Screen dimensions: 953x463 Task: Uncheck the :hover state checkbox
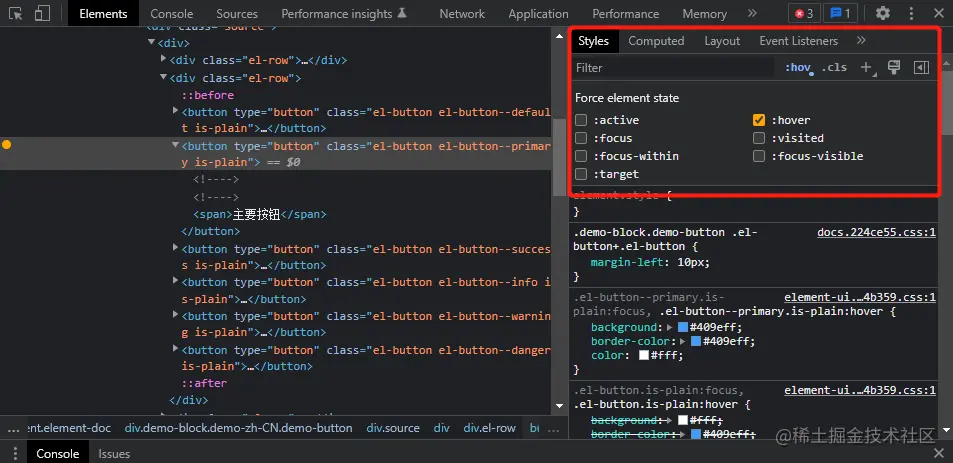759,120
